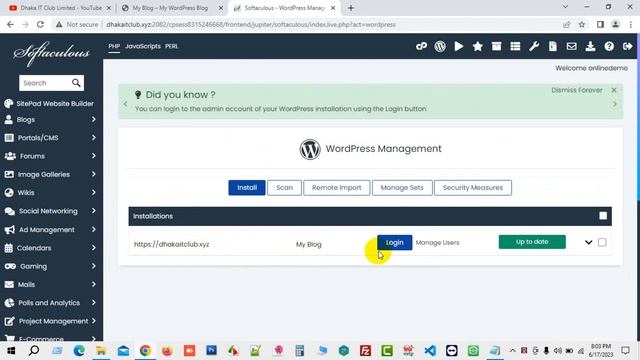Click Dismiss Forever link

577,90
